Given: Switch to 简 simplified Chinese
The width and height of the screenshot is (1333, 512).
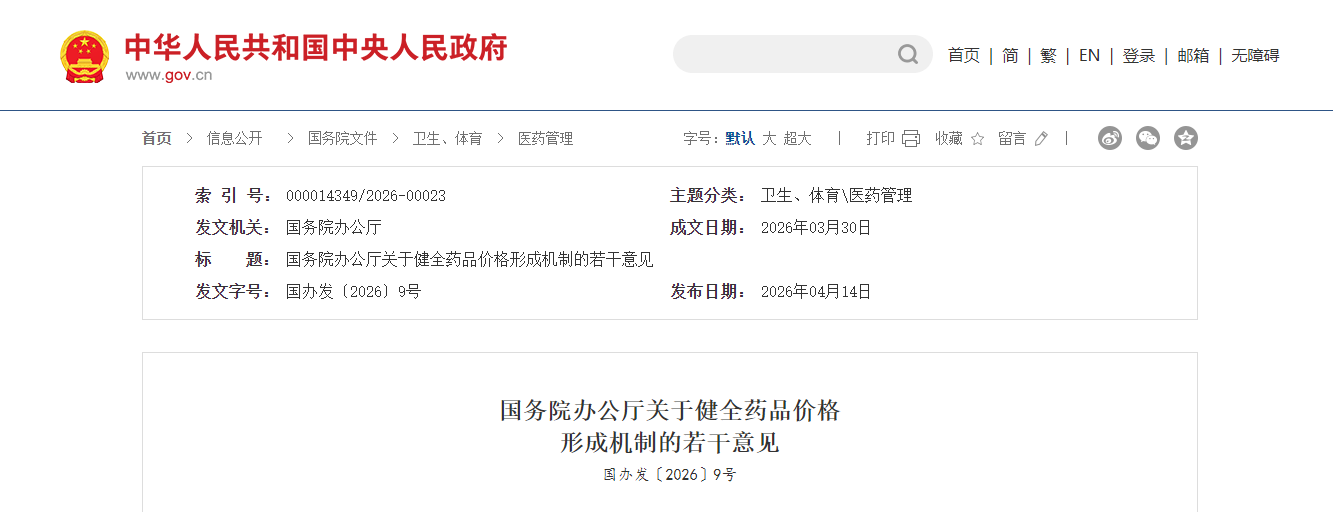Looking at the screenshot, I should pyautogui.click(x=1010, y=56).
